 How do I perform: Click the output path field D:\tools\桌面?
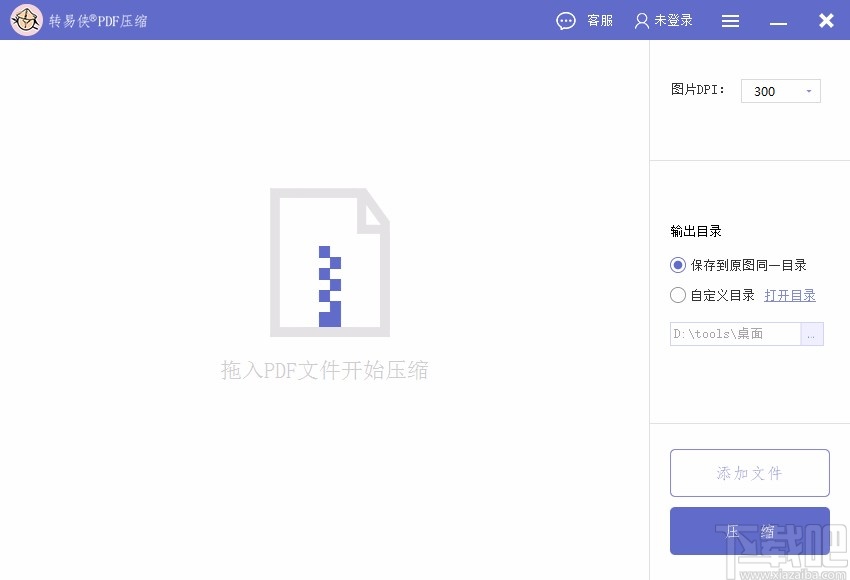pos(735,334)
